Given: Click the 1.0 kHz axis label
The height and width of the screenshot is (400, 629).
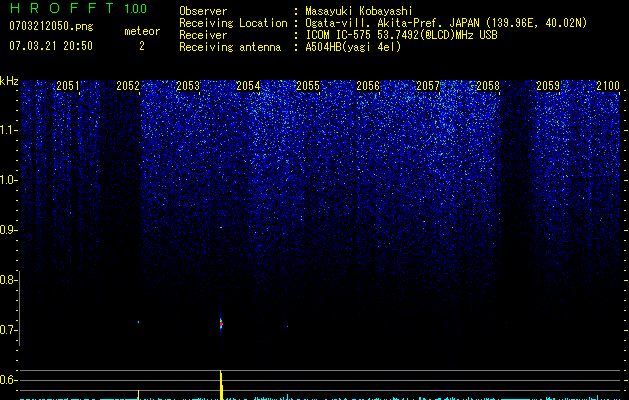Looking at the screenshot, I should coord(9,180).
